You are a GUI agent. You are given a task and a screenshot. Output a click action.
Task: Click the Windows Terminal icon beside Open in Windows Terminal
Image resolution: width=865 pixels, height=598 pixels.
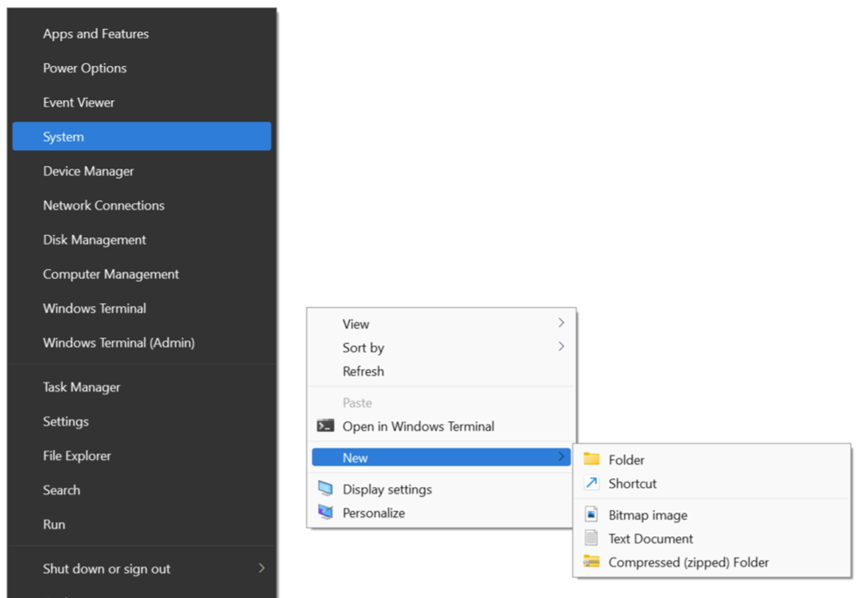325,426
